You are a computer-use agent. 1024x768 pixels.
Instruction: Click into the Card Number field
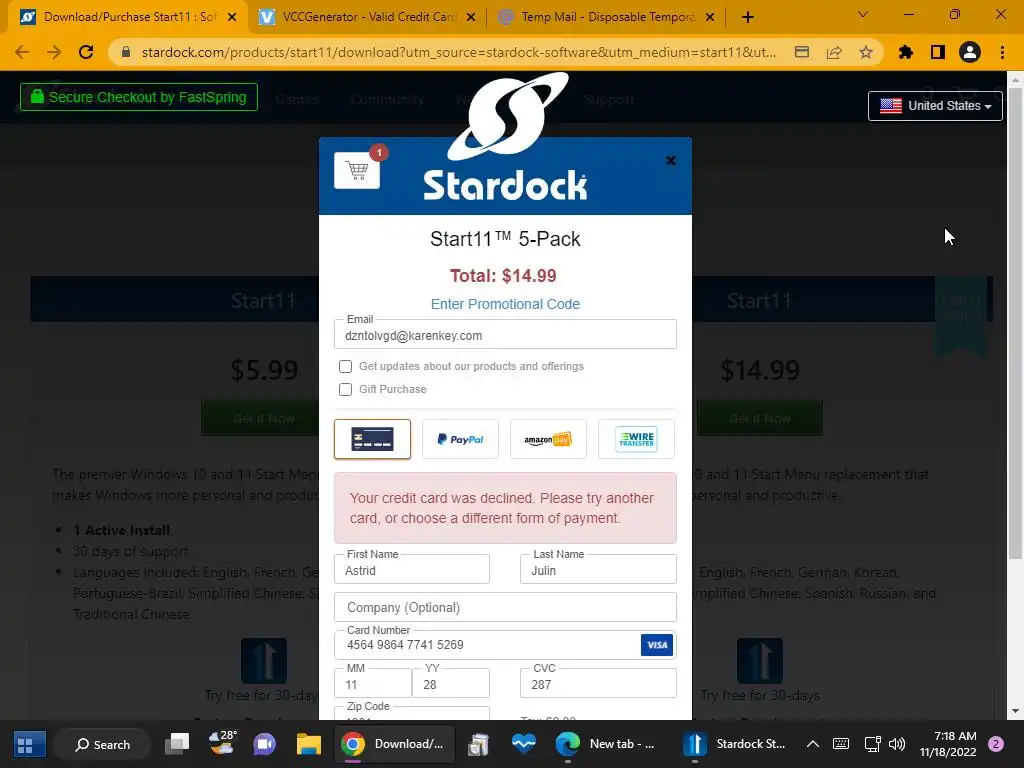(505, 645)
